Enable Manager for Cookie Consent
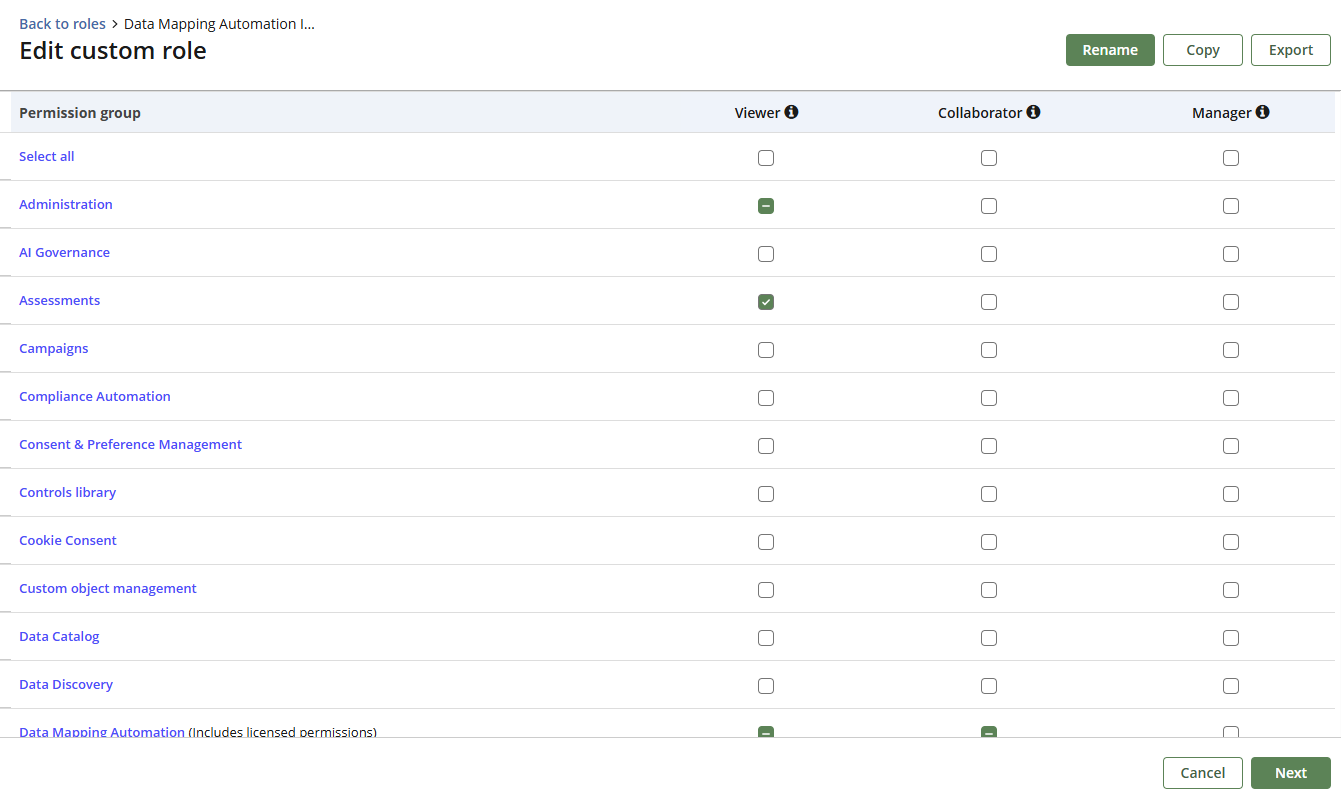1341x798 pixels. coord(1231,542)
